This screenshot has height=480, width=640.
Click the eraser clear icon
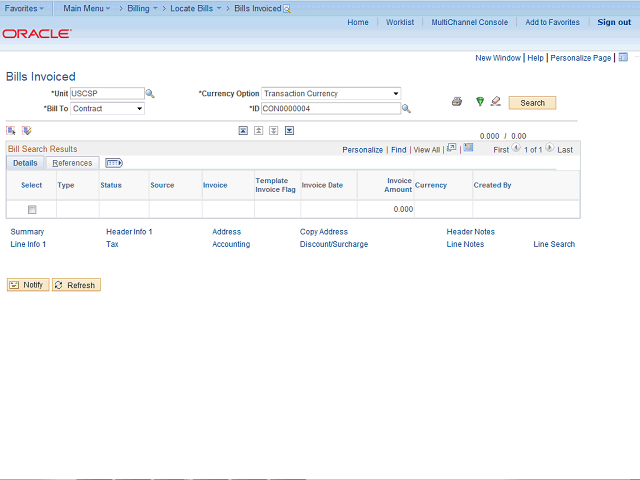point(495,102)
